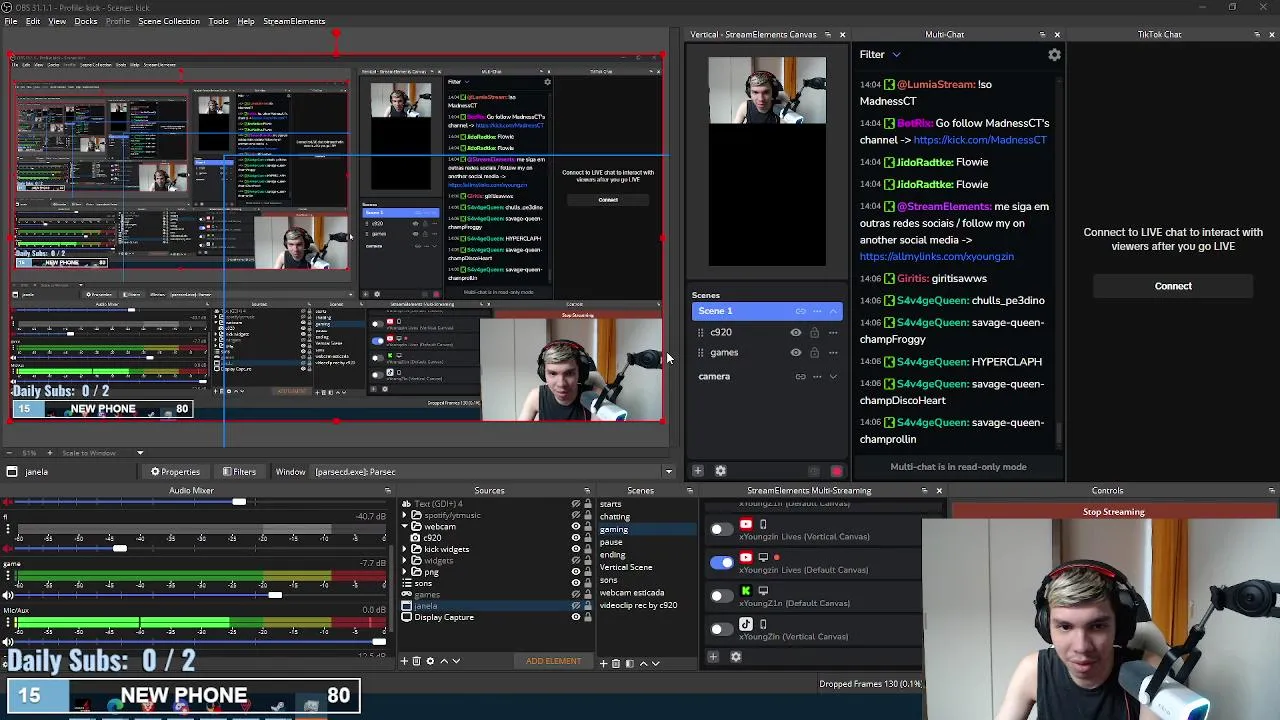
Task: Undock the Audio Mixer panel
Action: [387, 490]
